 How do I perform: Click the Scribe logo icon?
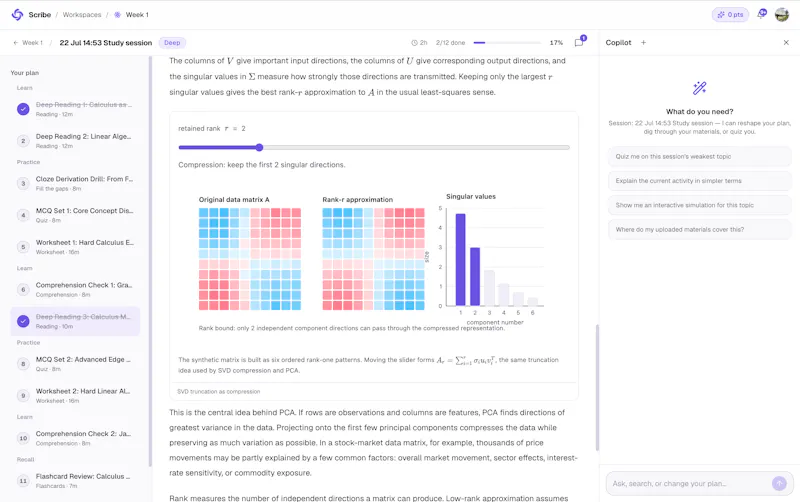17,15
